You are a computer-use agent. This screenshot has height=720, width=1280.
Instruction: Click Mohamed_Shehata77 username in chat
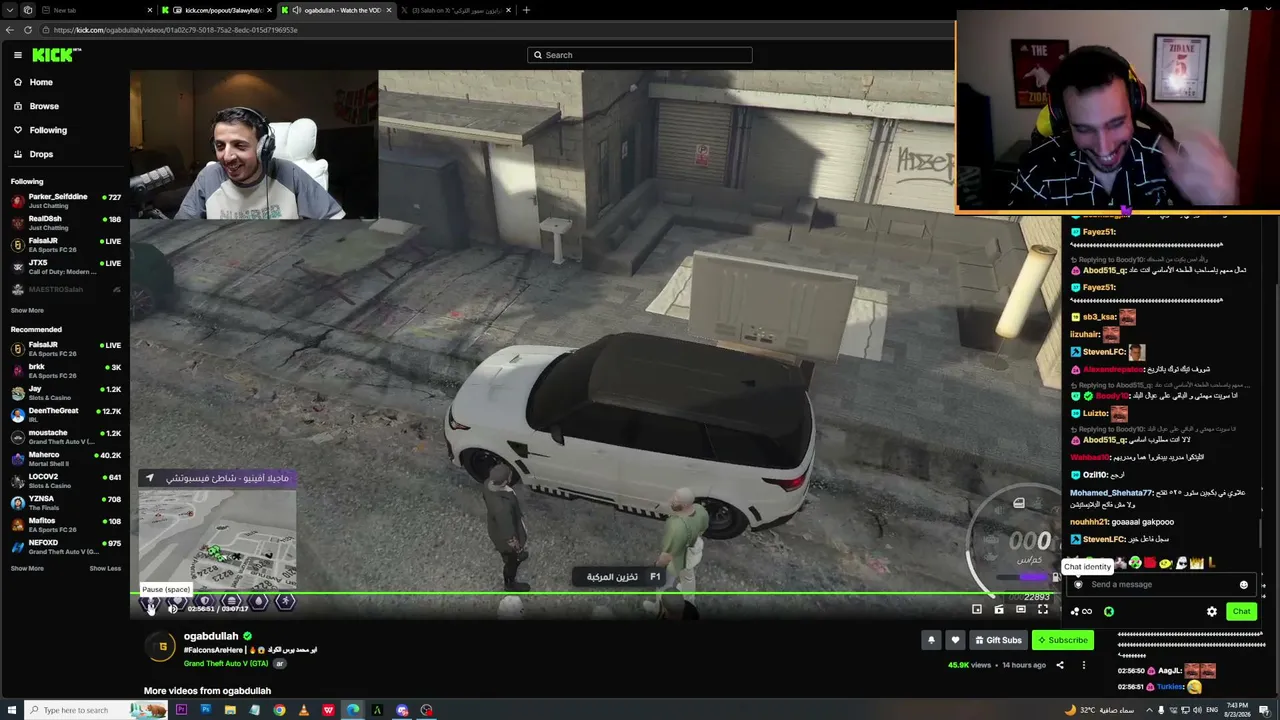click(x=1110, y=493)
